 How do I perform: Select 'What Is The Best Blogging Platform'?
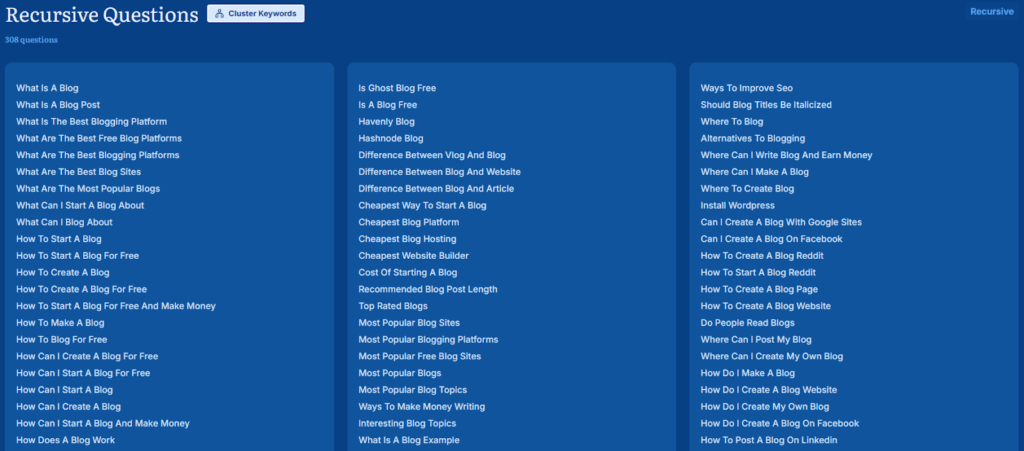[91, 122]
